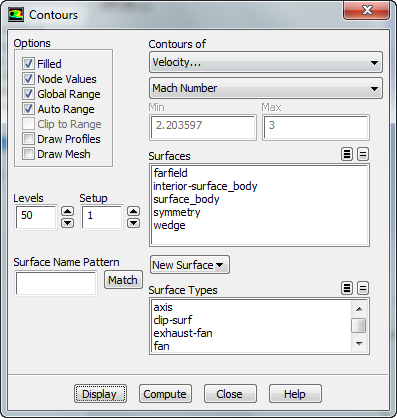Select symmetry in the Surfaces list
This screenshot has width=397, height=418.
tap(177, 212)
